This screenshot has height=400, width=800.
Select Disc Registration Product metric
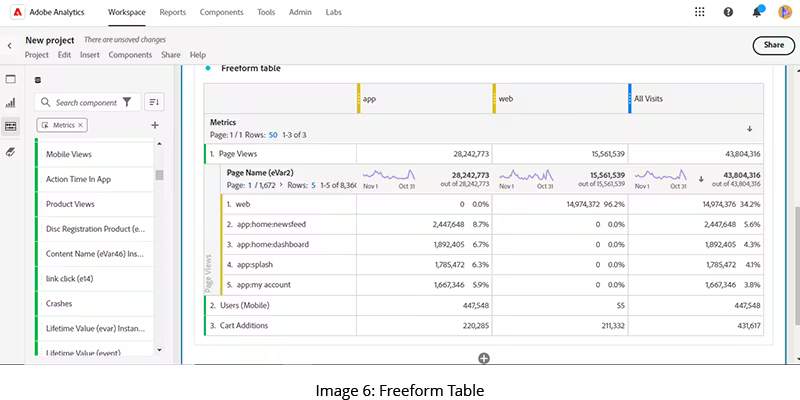(95, 229)
